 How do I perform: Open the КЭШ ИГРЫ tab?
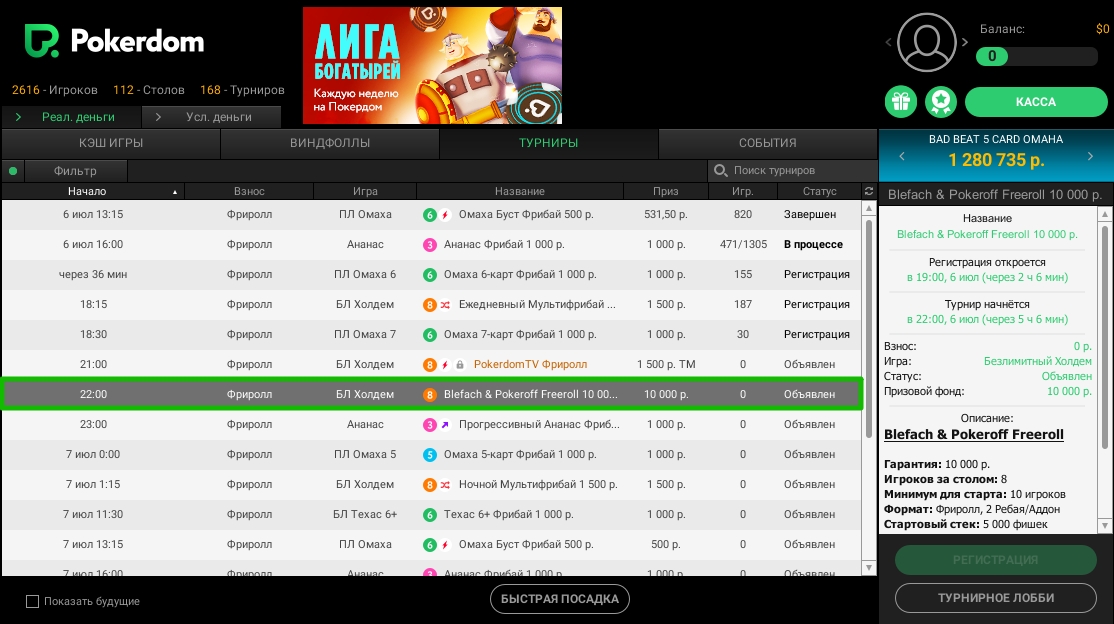point(111,143)
